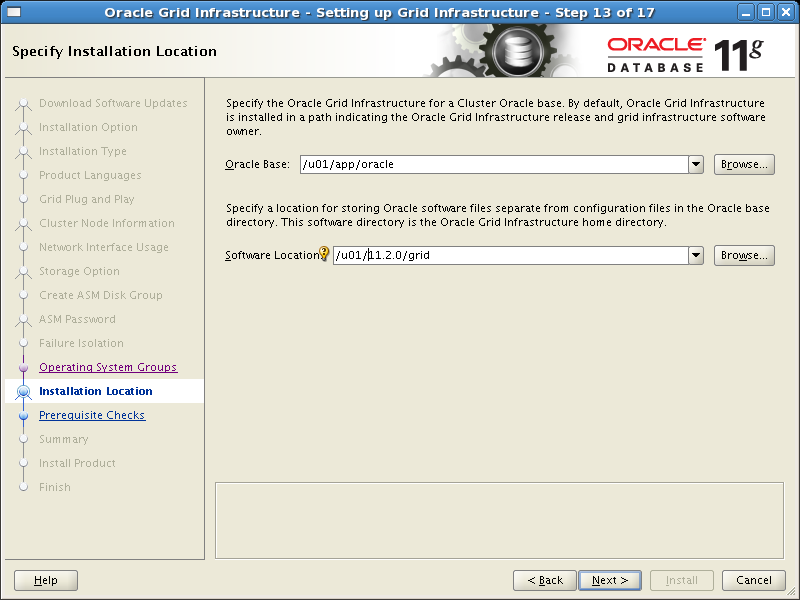Click the Failure Isolation step
Screen dimensions: 800x600
[x=81, y=343]
